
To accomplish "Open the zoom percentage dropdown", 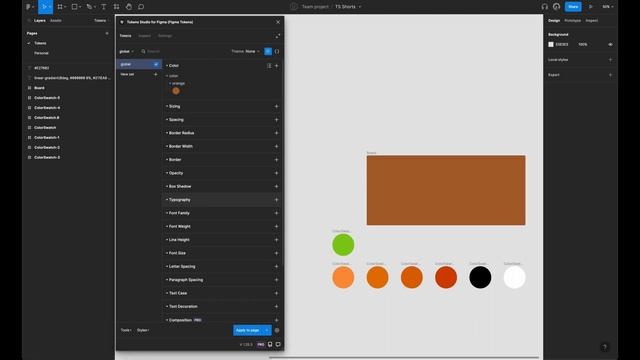I will click(x=608, y=7).
